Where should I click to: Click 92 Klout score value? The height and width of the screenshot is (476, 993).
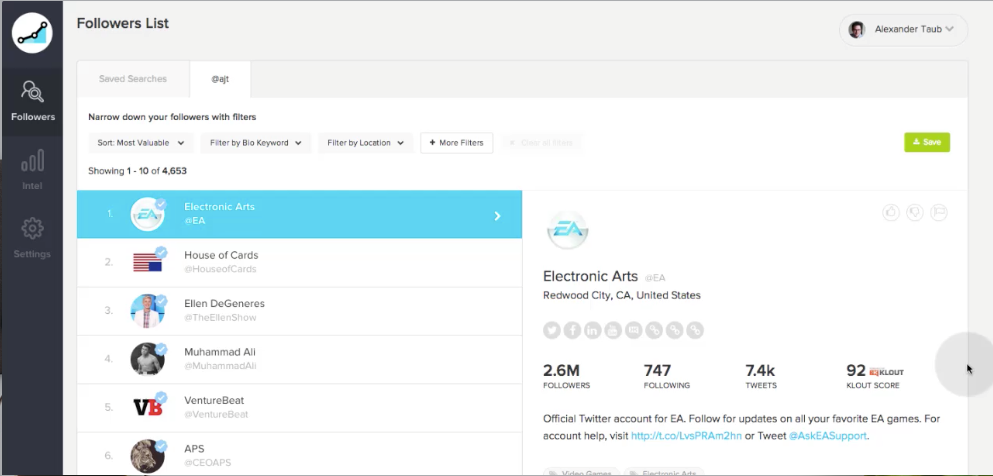[856, 370]
